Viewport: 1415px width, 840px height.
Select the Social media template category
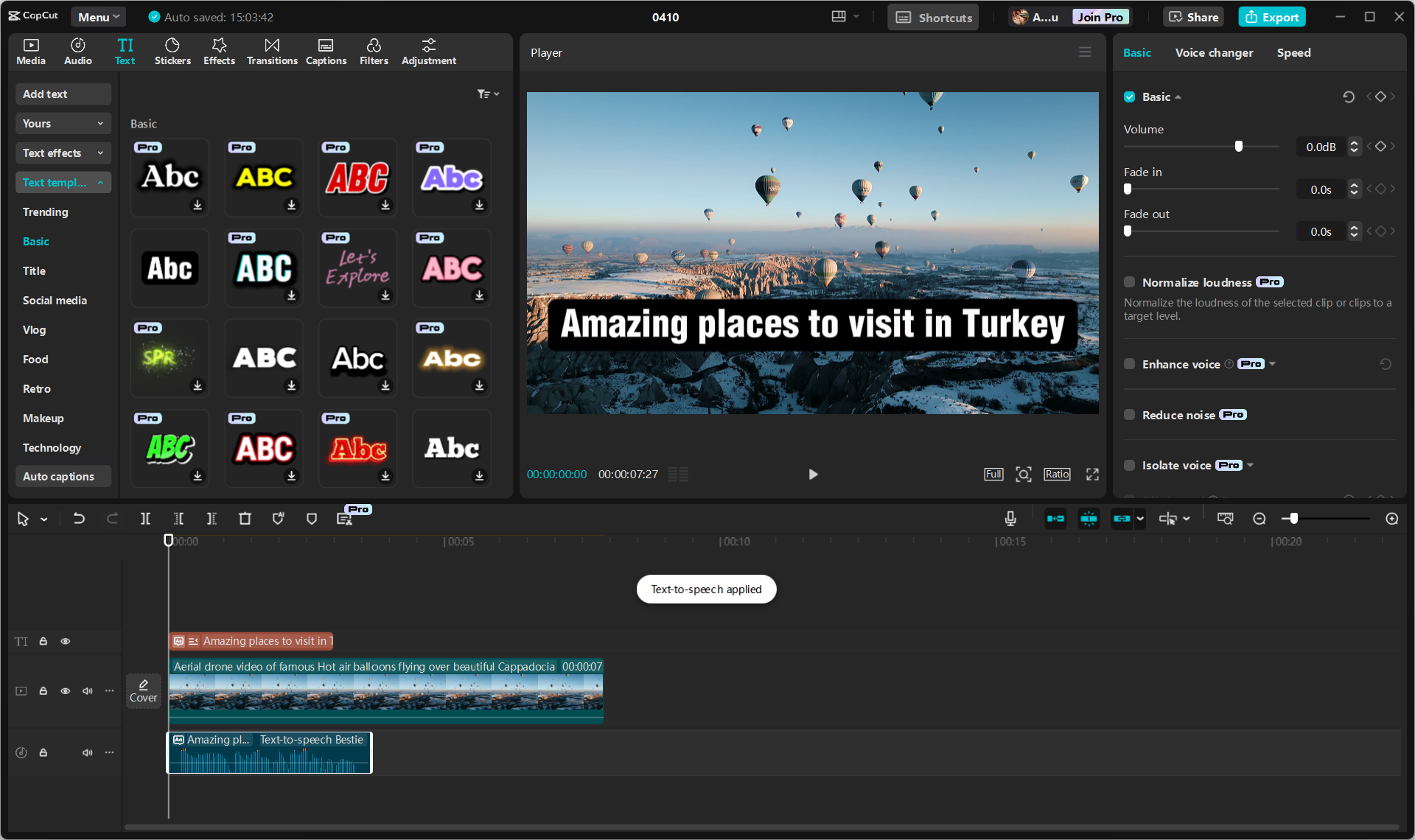coord(55,301)
